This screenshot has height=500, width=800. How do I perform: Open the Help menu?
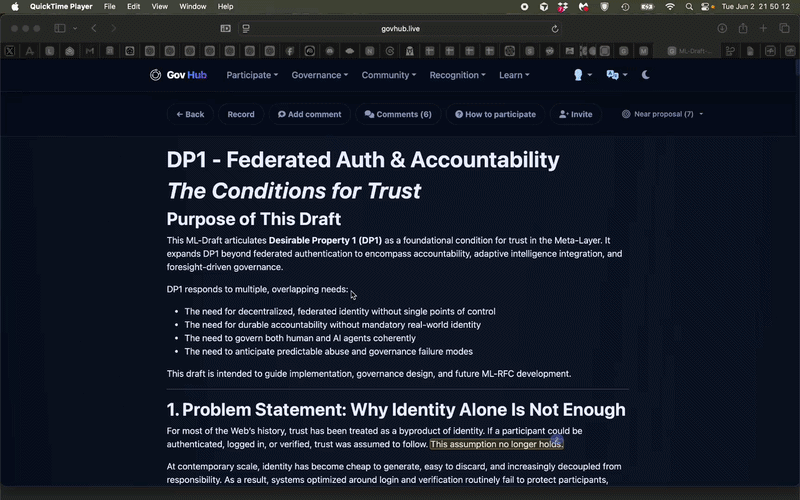226,7
